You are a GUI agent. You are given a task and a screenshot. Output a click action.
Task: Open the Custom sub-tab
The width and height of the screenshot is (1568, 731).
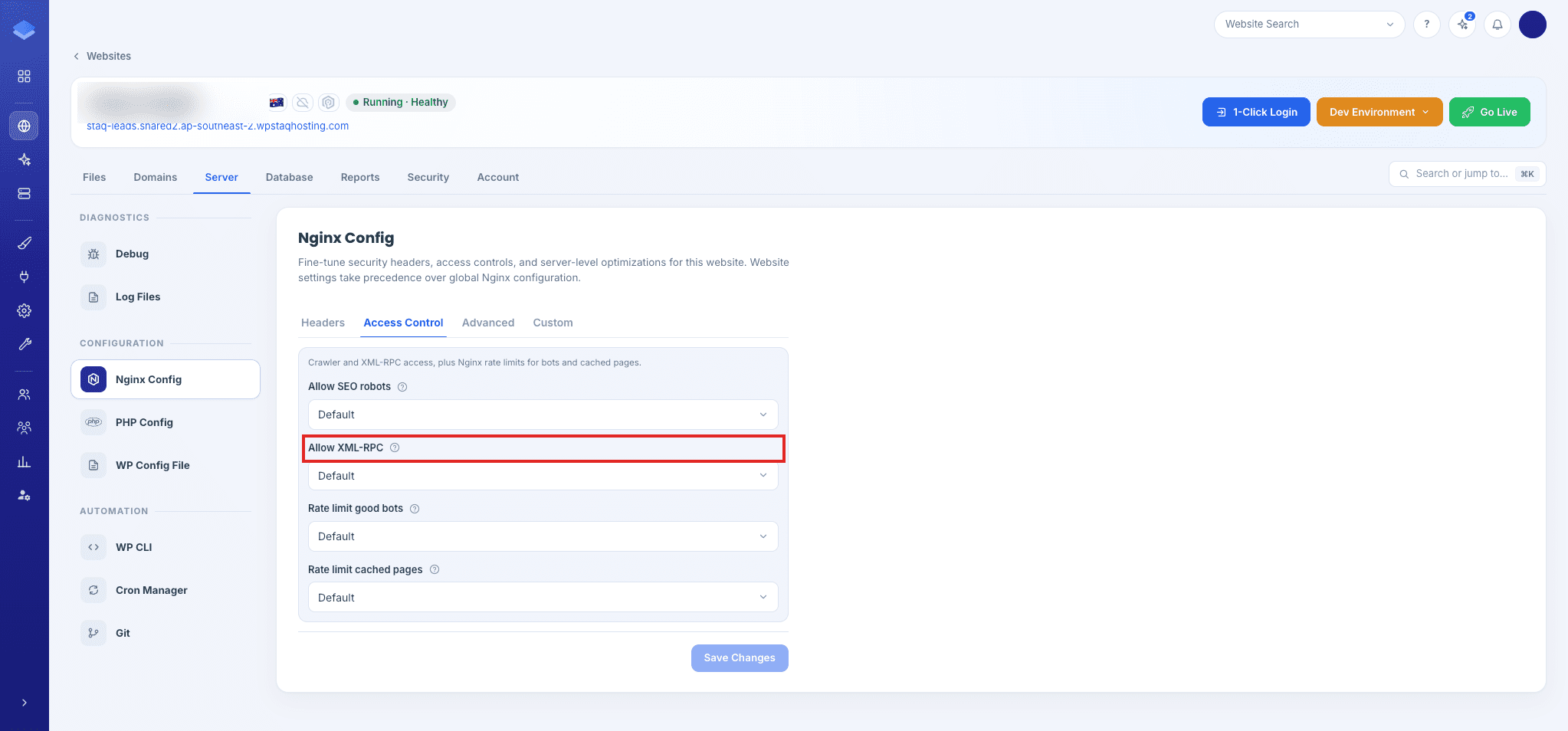553,323
